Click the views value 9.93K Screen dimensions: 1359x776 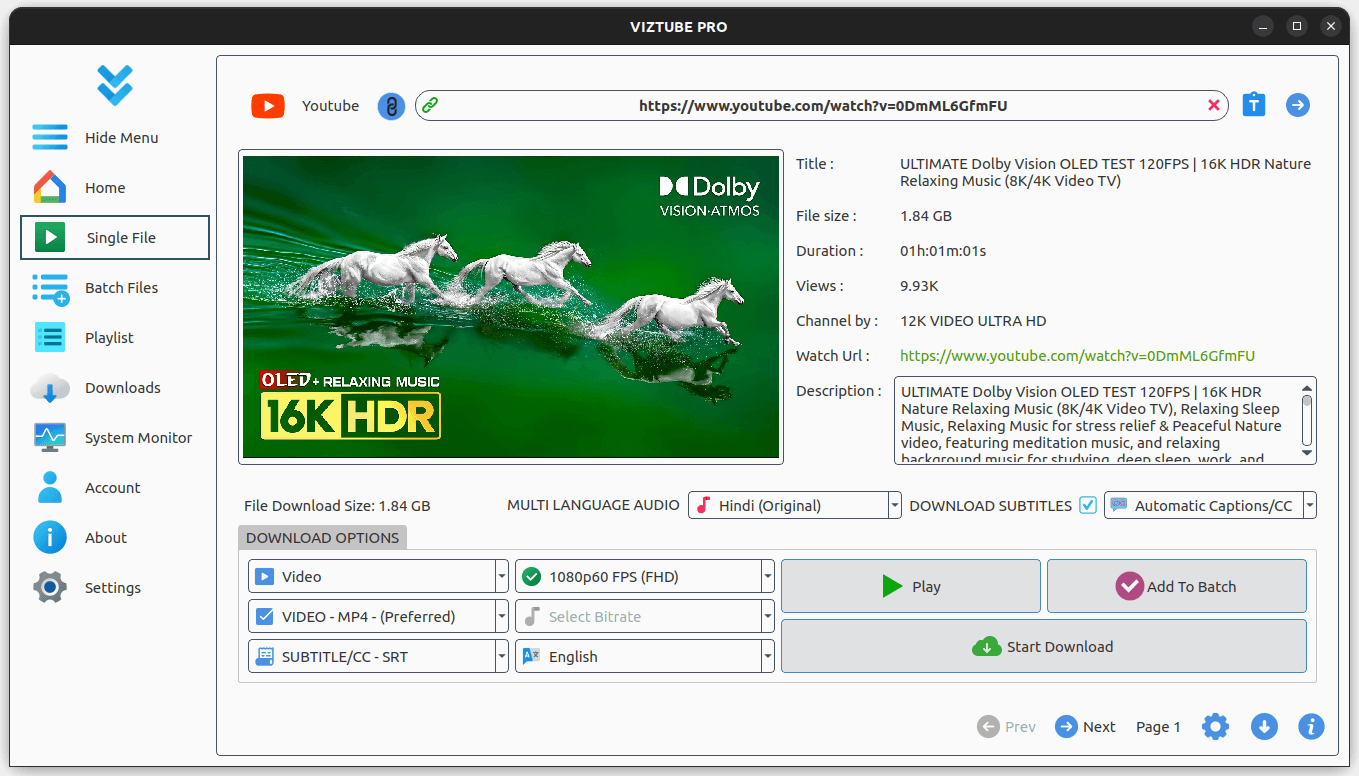[919, 286]
